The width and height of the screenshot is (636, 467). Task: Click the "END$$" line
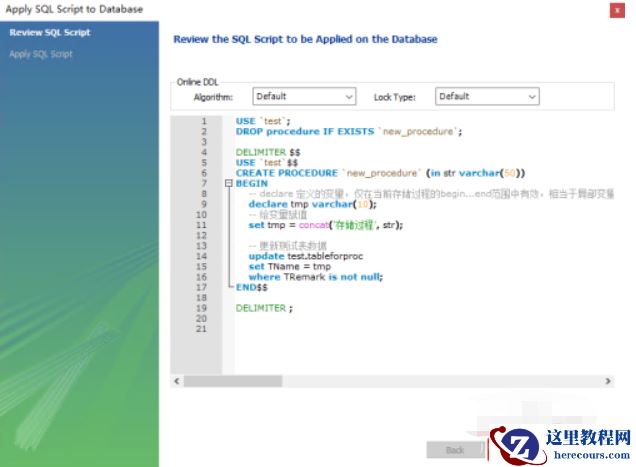pyautogui.click(x=251, y=287)
